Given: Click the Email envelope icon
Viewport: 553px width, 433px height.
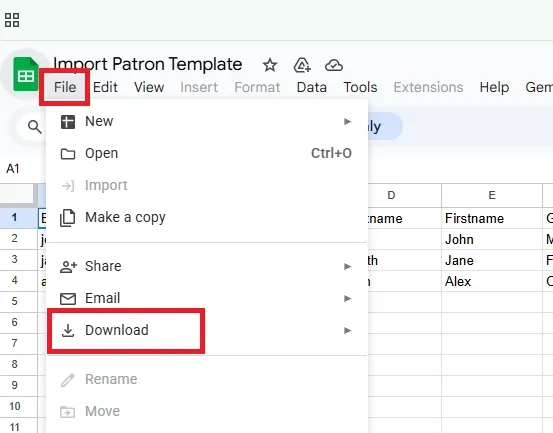Looking at the screenshot, I should click(x=68, y=299).
